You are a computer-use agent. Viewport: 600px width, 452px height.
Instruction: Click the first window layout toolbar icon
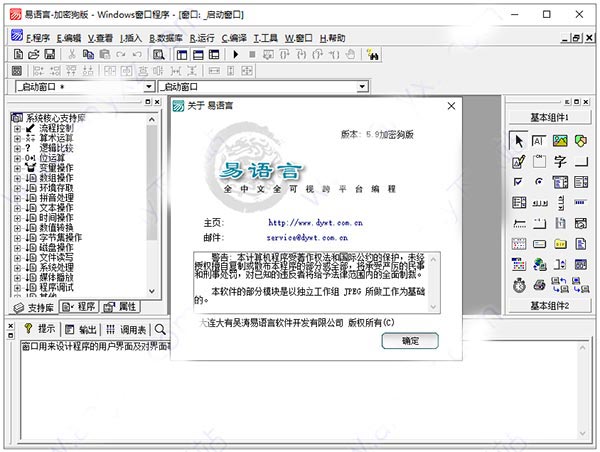point(182,54)
